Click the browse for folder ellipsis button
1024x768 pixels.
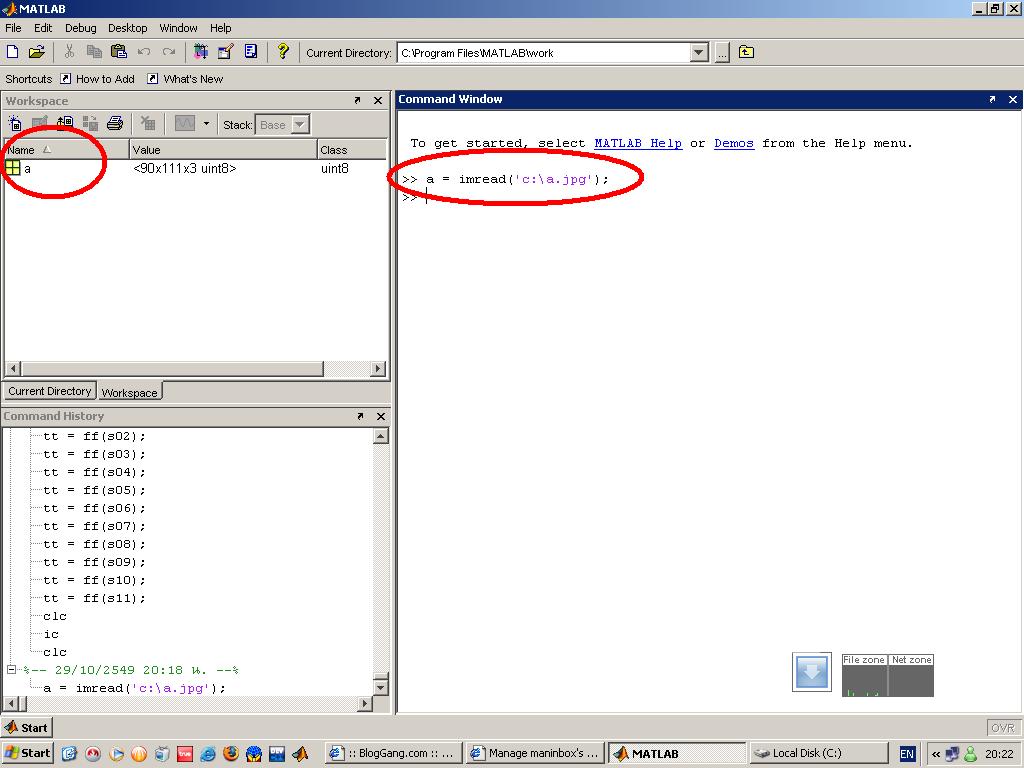point(722,53)
